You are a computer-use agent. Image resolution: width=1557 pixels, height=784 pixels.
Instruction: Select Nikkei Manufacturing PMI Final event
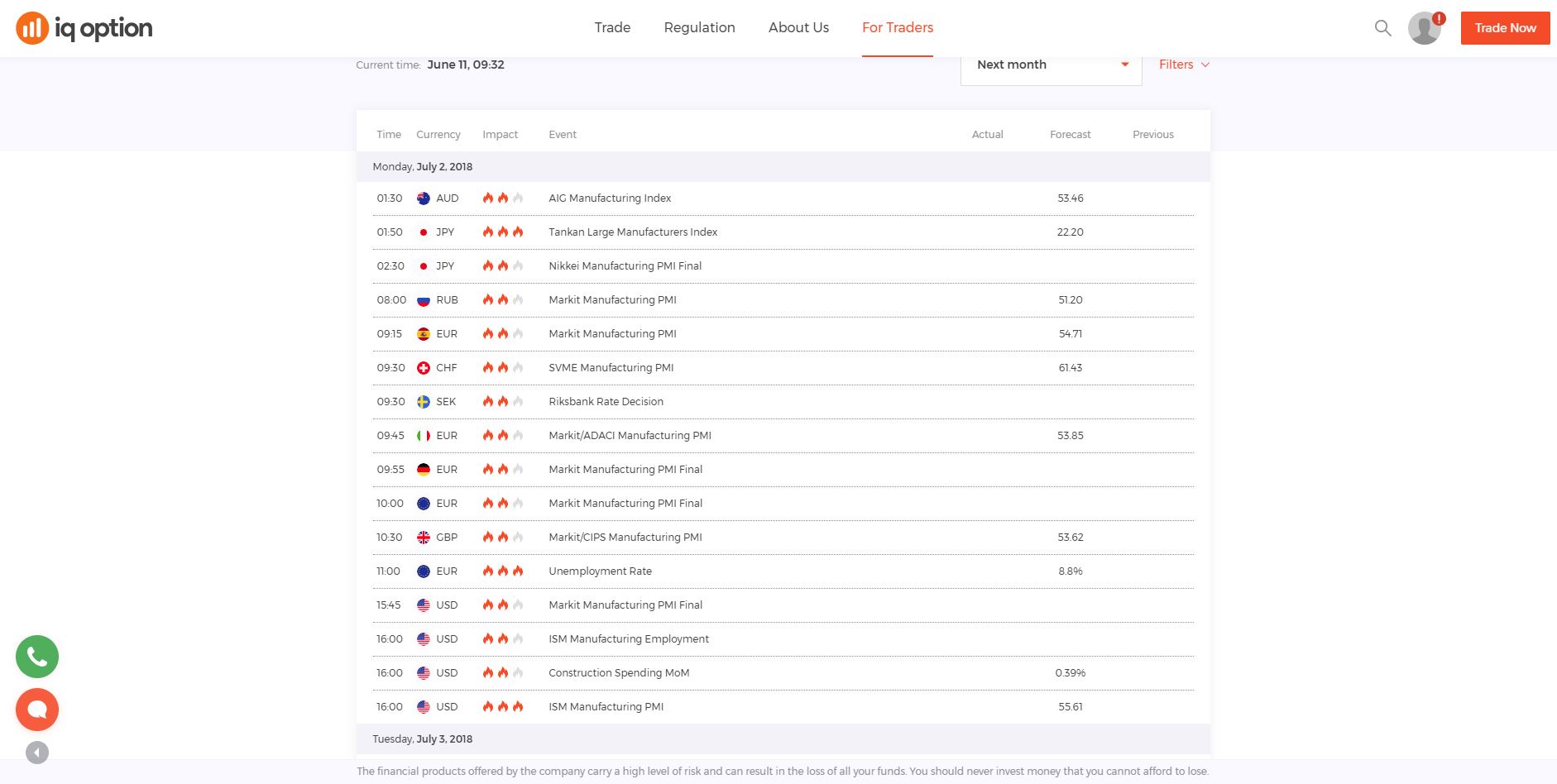(x=625, y=266)
